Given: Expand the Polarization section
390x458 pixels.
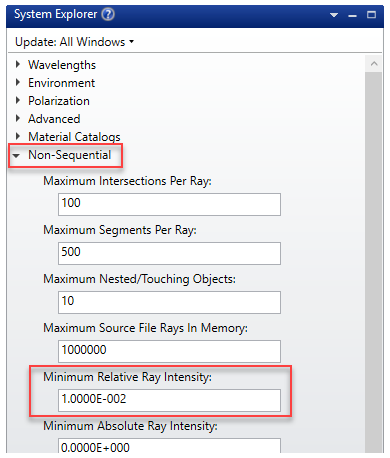Looking at the screenshot, I should (18, 100).
